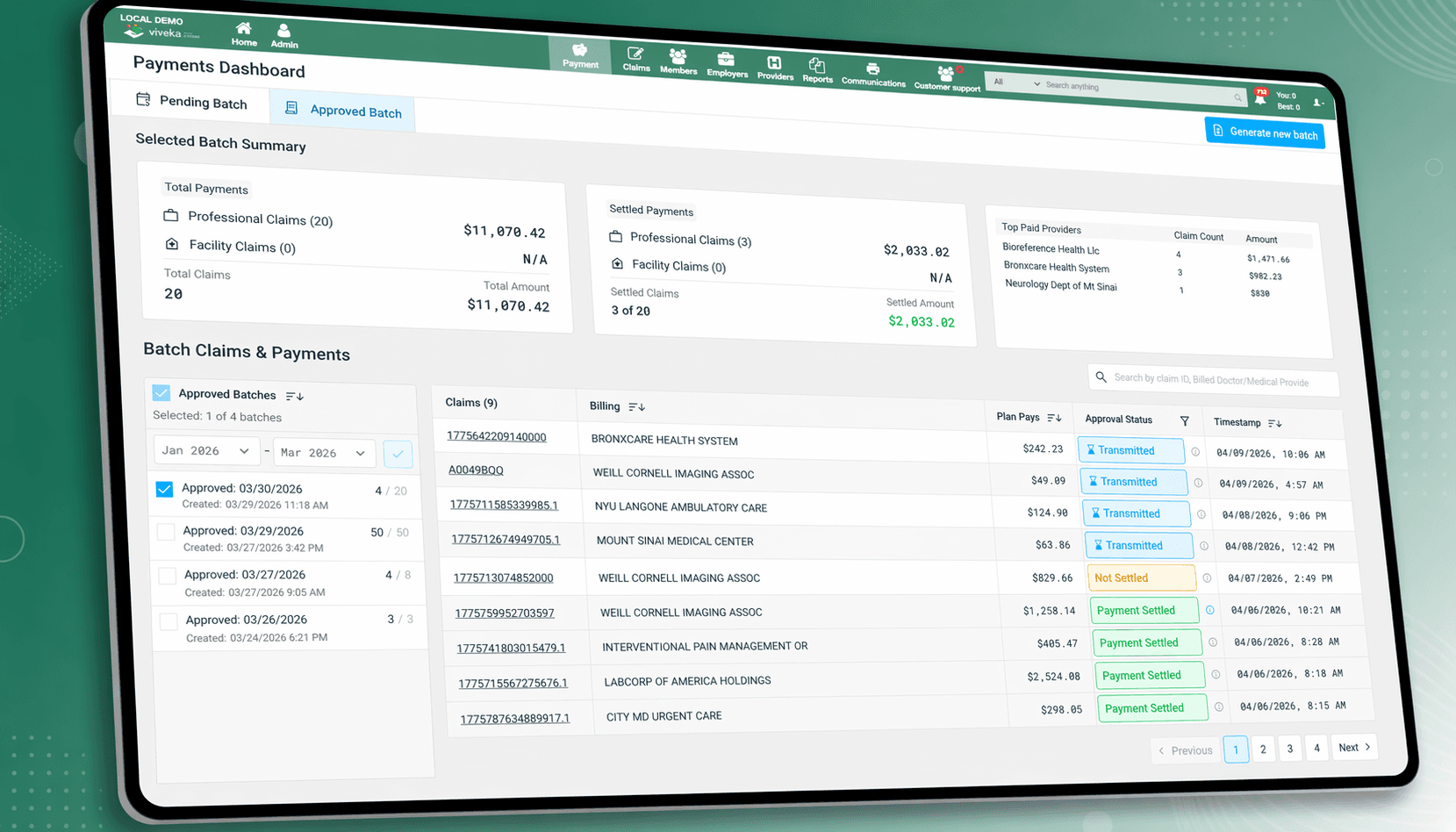The width and height of the screenshot is (1456, 832).
Task: Sort by Billing column
Action: tap(637, 406)
